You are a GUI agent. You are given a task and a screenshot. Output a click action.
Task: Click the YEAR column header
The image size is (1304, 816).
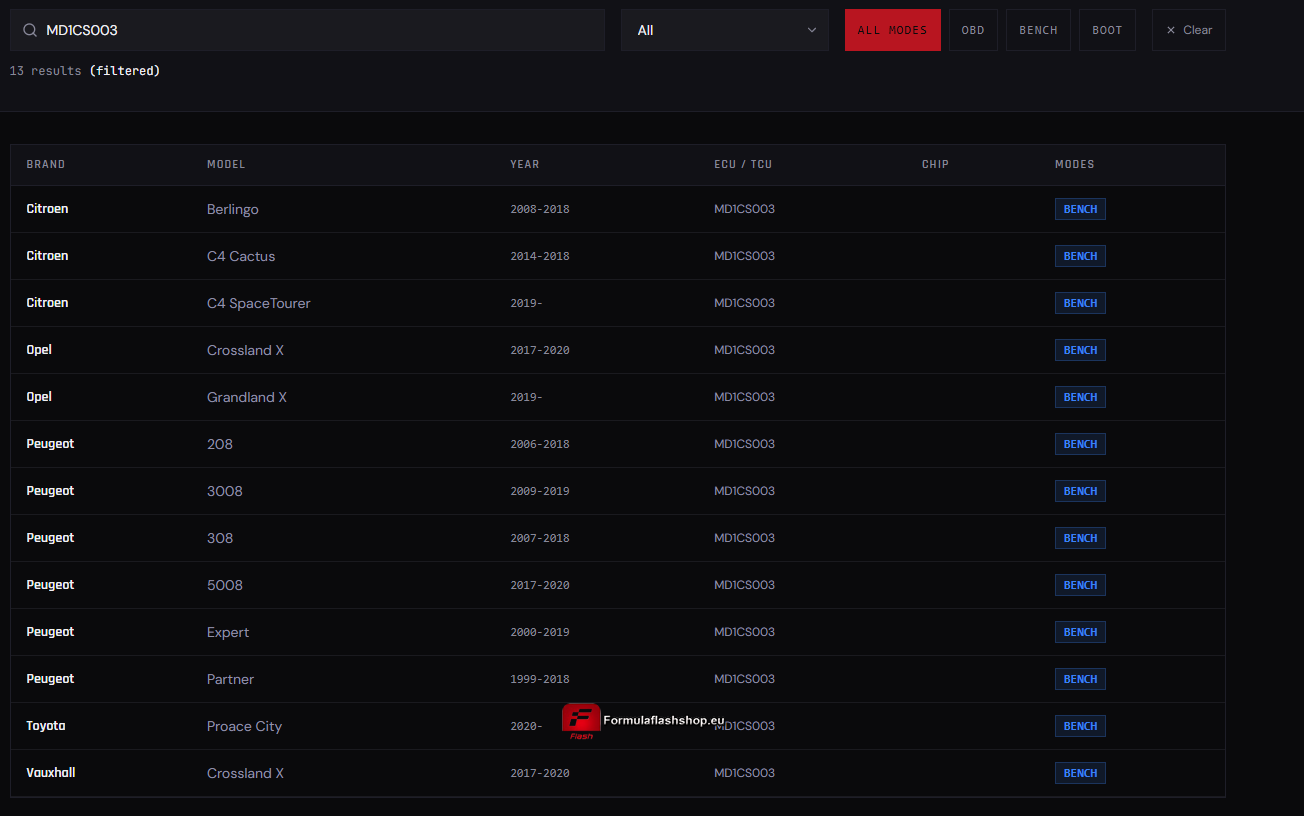click(x=525, y=164)
